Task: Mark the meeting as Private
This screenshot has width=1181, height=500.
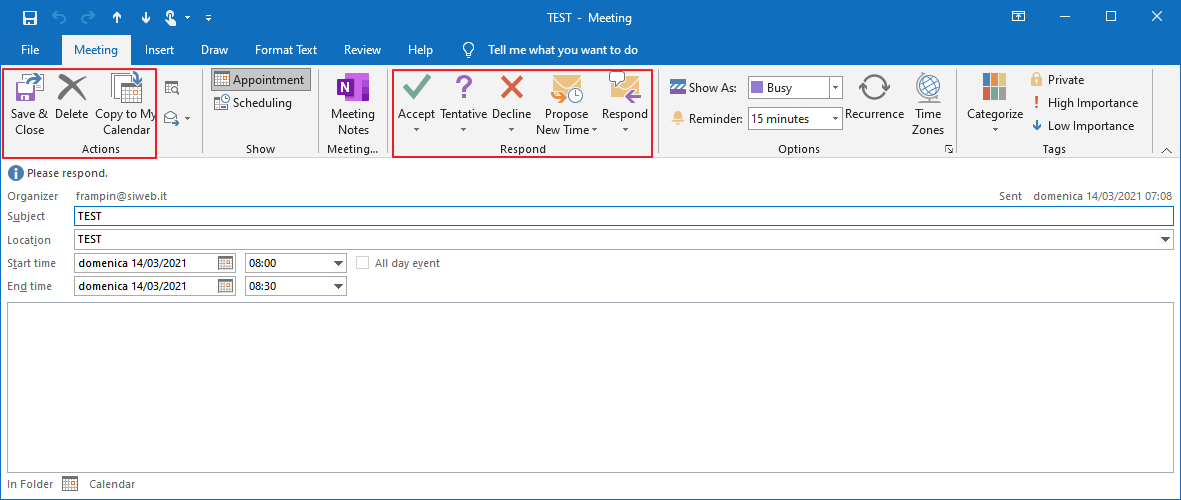Action: coord(1057,80)
